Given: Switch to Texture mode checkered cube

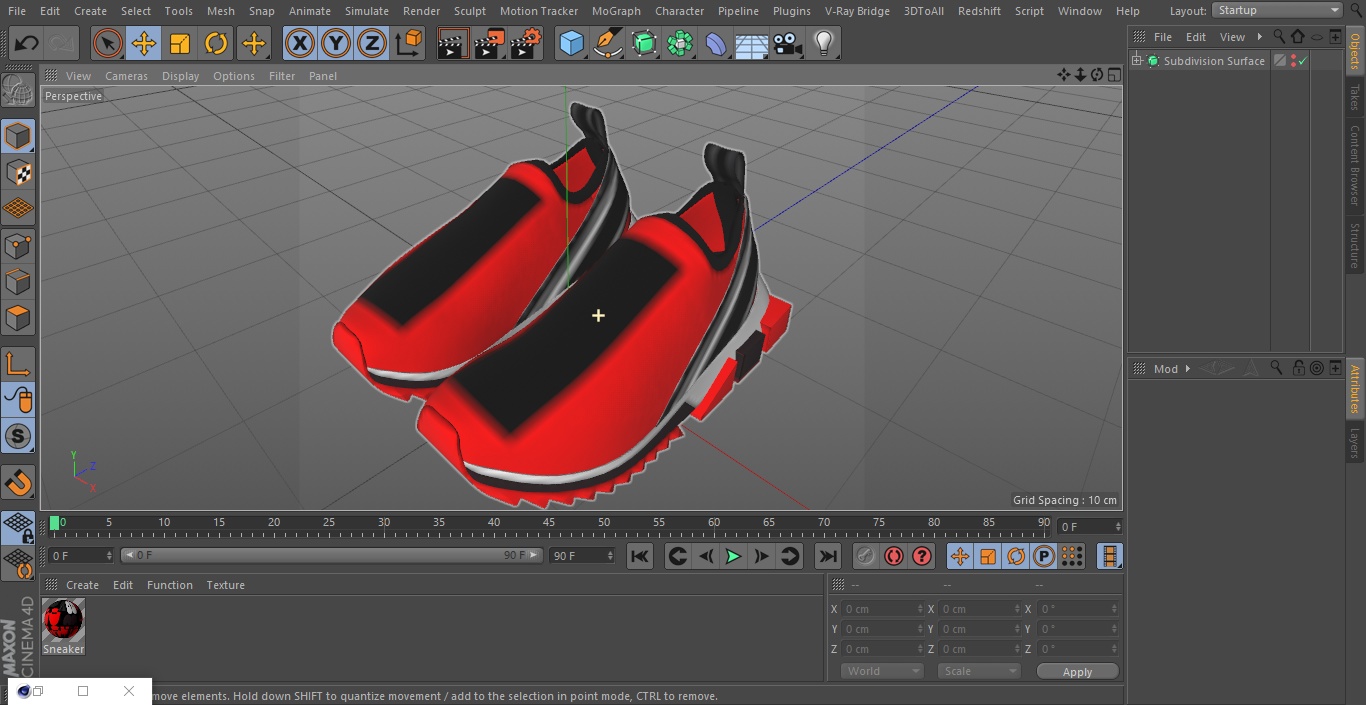Looking at the screenshot, I should click(18, 173).
